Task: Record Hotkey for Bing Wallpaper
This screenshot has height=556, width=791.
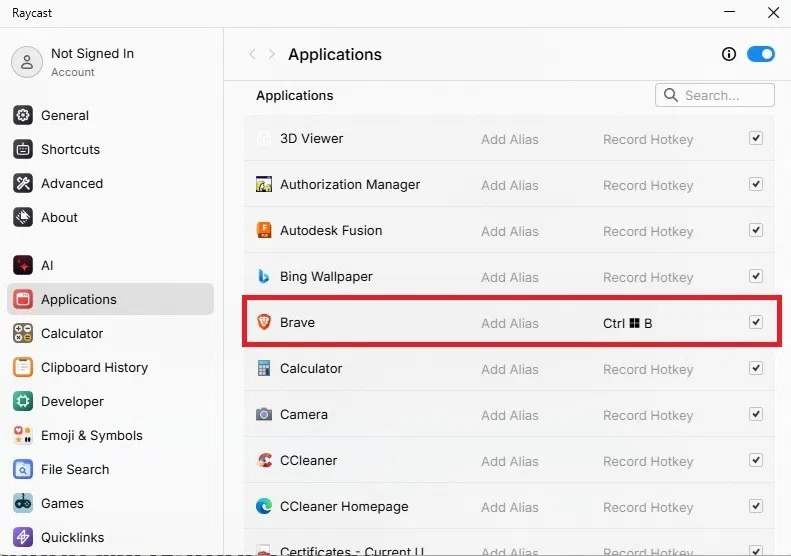Action: coord(647,277)
